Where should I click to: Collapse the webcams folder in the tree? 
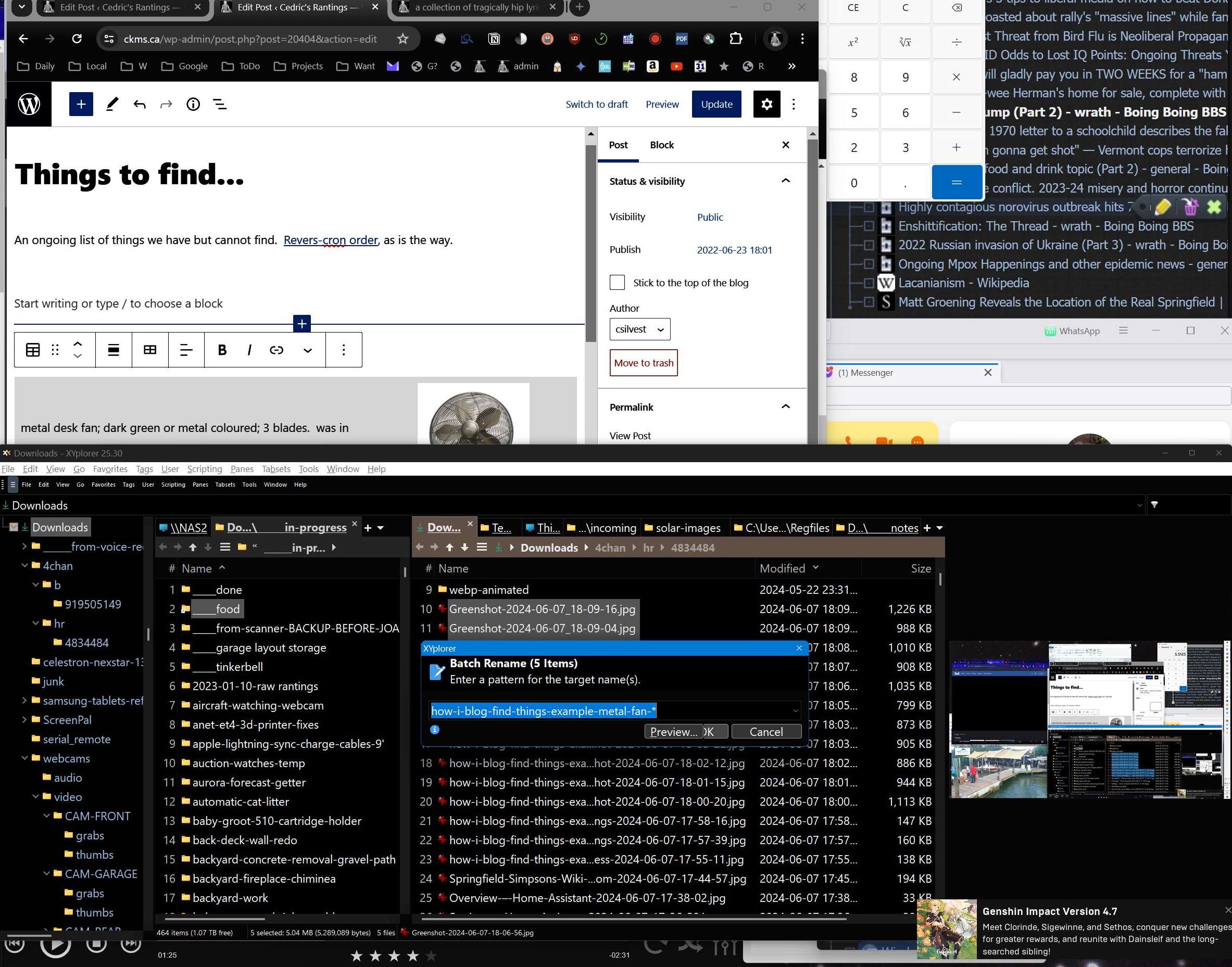click(x=24, y=758)
